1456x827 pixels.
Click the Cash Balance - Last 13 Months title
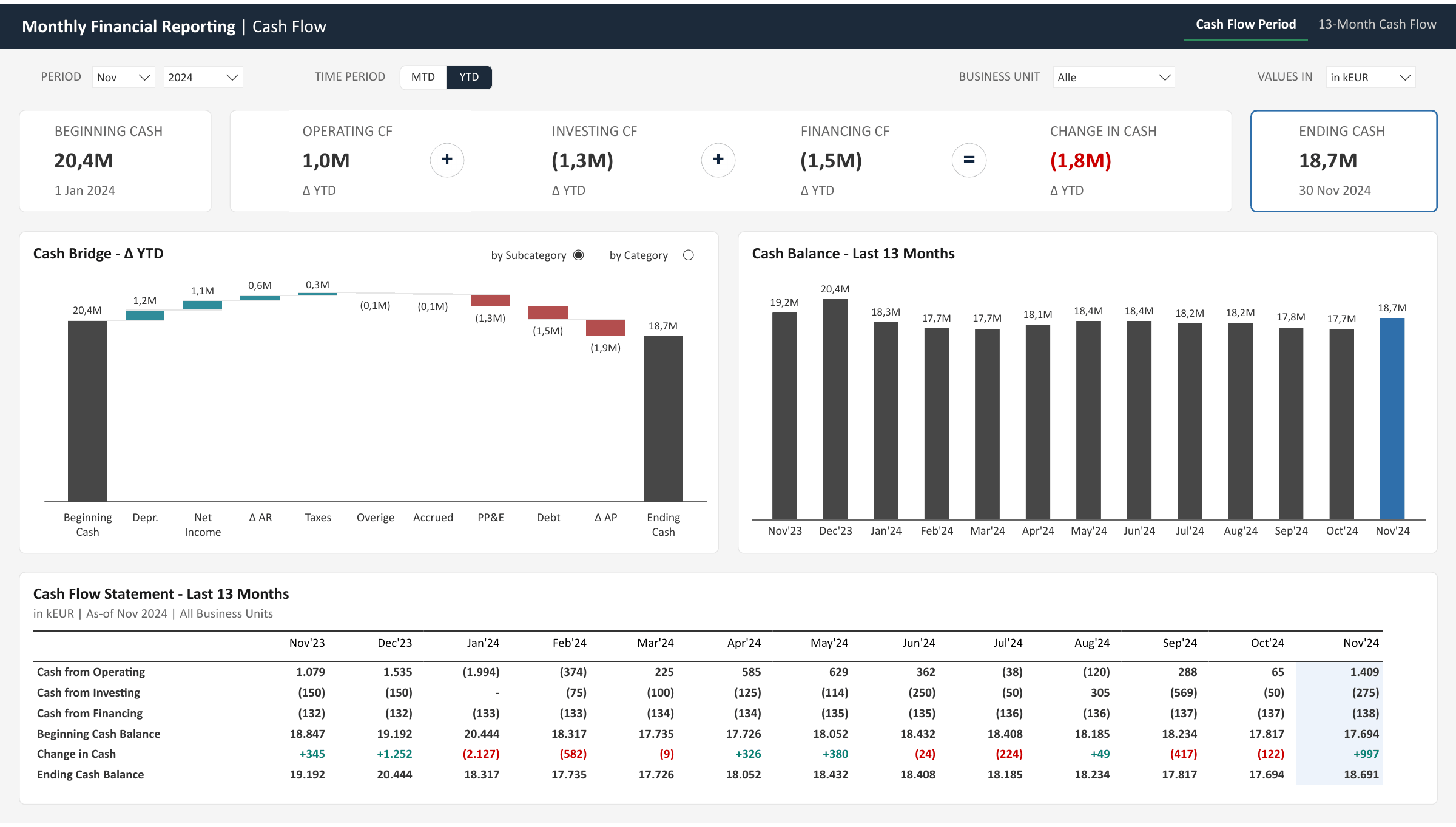pos(853,254)
